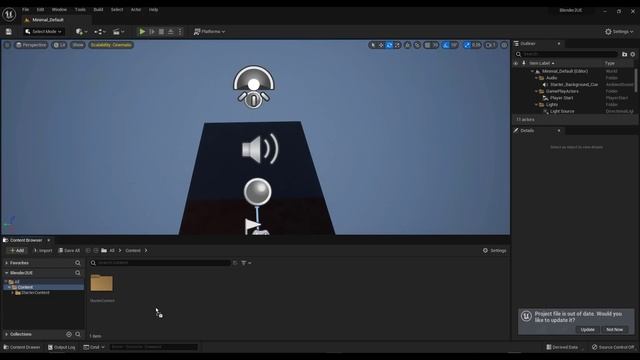Click the stop simulation button

(161, 31)
